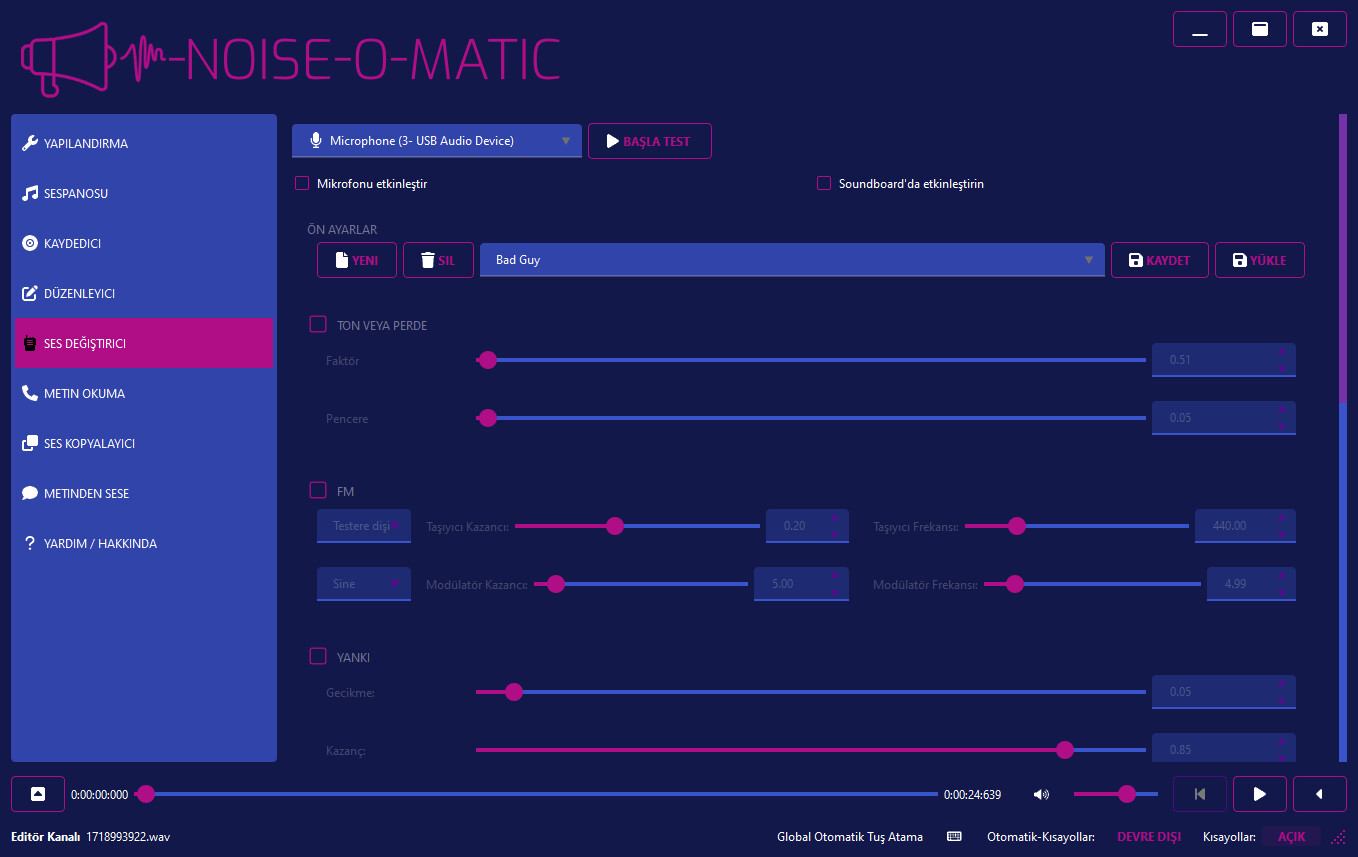The width and height of the screenshot is (1358, 857).
Task: Click the speaker volume icon
Action: point(1041,795)
